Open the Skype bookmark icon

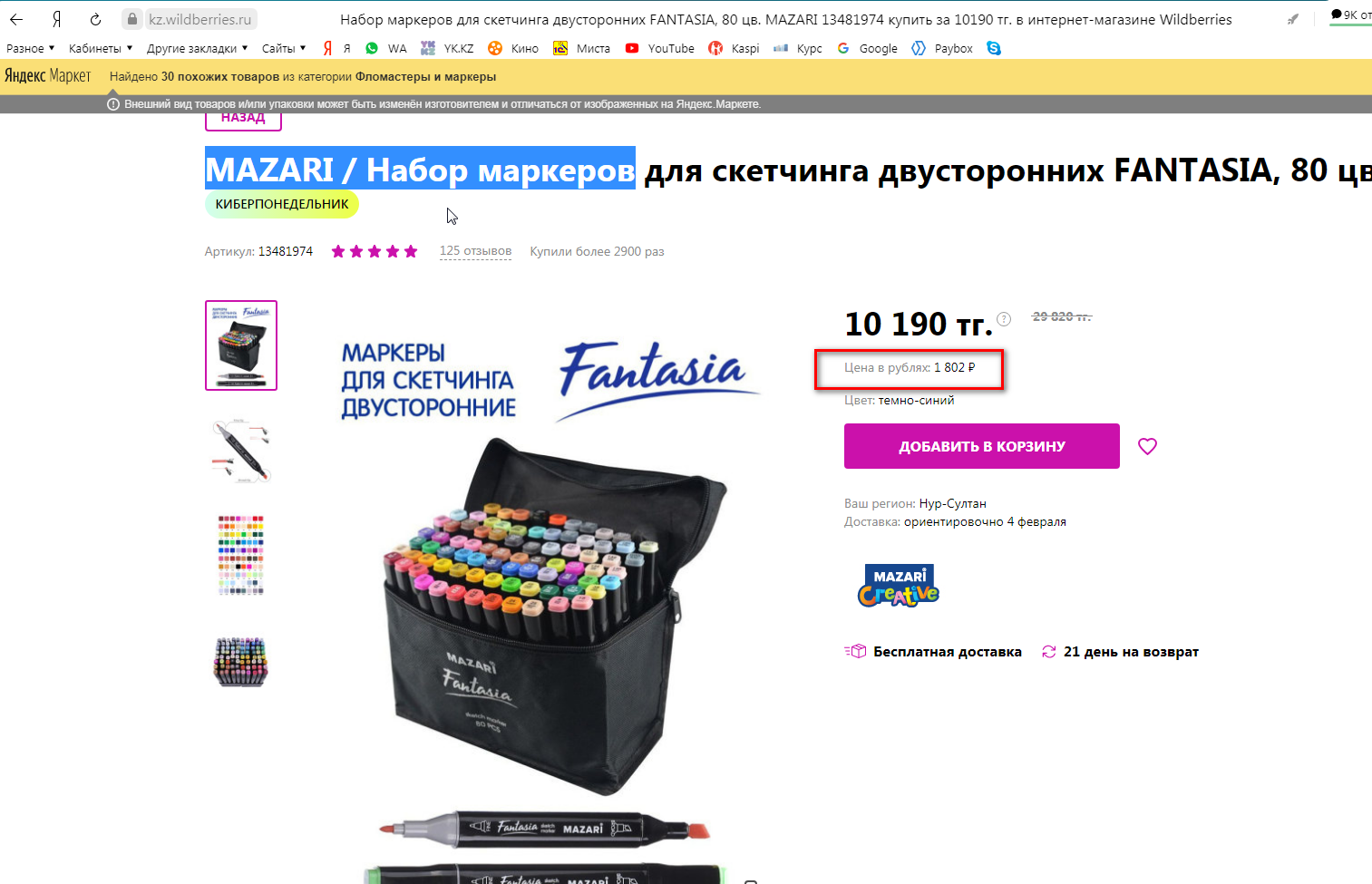994,48
